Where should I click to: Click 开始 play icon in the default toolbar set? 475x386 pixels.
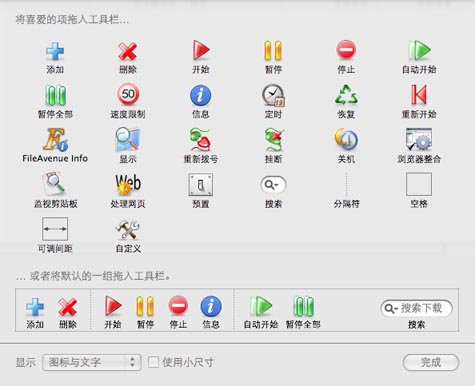(x=113, y=306)
